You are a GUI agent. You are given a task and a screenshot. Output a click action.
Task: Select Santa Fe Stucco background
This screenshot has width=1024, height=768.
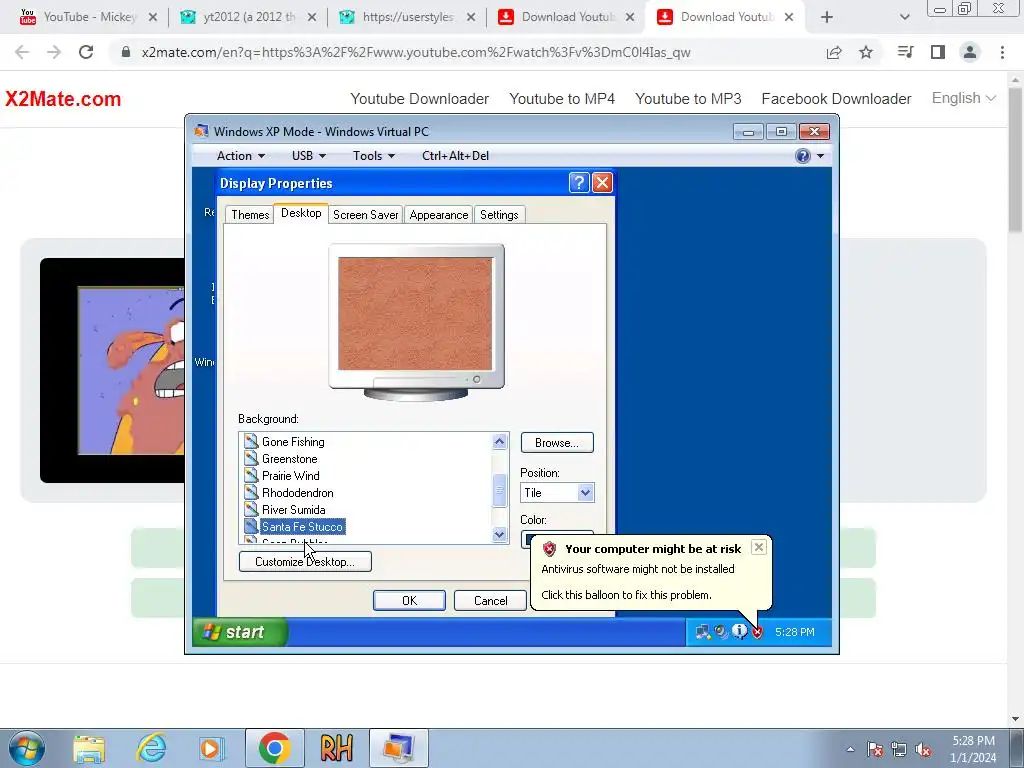[x=302, y=526]
